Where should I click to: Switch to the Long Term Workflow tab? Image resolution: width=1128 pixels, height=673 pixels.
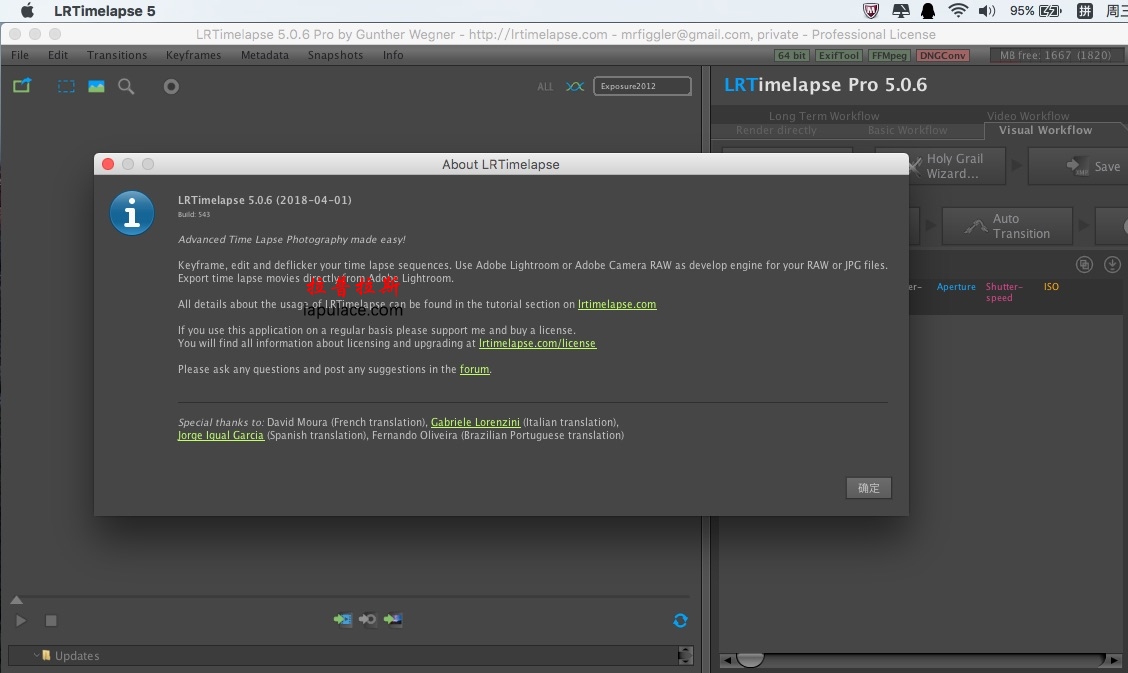824,116
